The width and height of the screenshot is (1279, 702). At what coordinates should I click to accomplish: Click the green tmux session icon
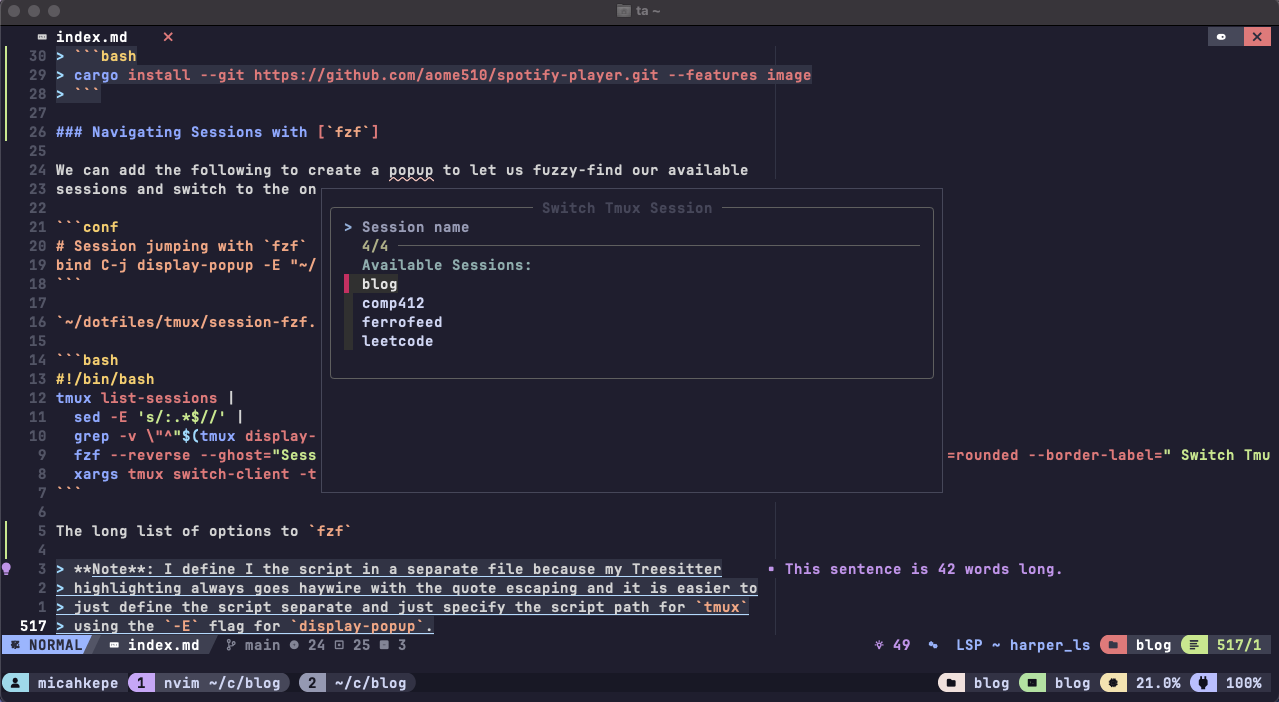pos(1034,683)
